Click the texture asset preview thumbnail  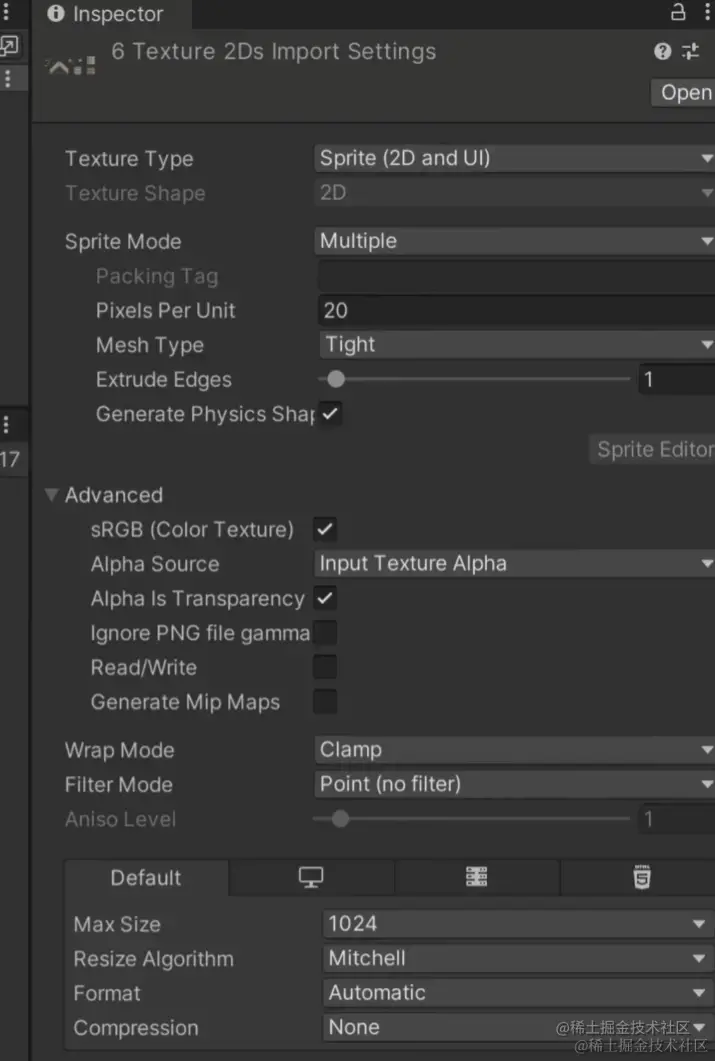pyautogui.click(x=71, y=66)
